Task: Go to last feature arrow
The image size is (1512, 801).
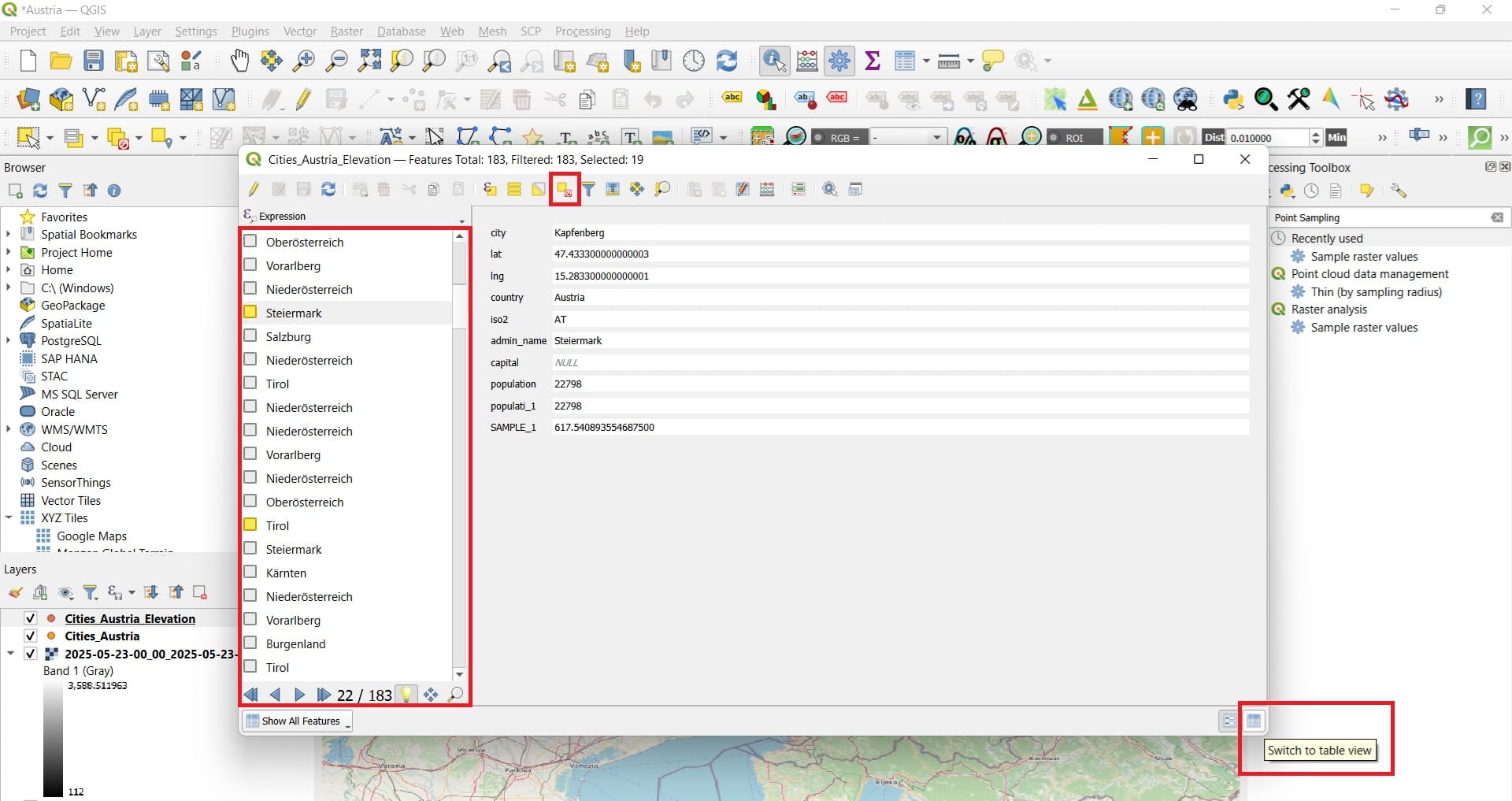Action: pos(324,695)
